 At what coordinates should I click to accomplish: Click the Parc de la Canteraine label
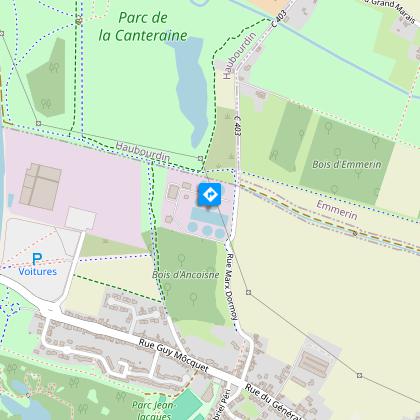click(x=143, y=27)
